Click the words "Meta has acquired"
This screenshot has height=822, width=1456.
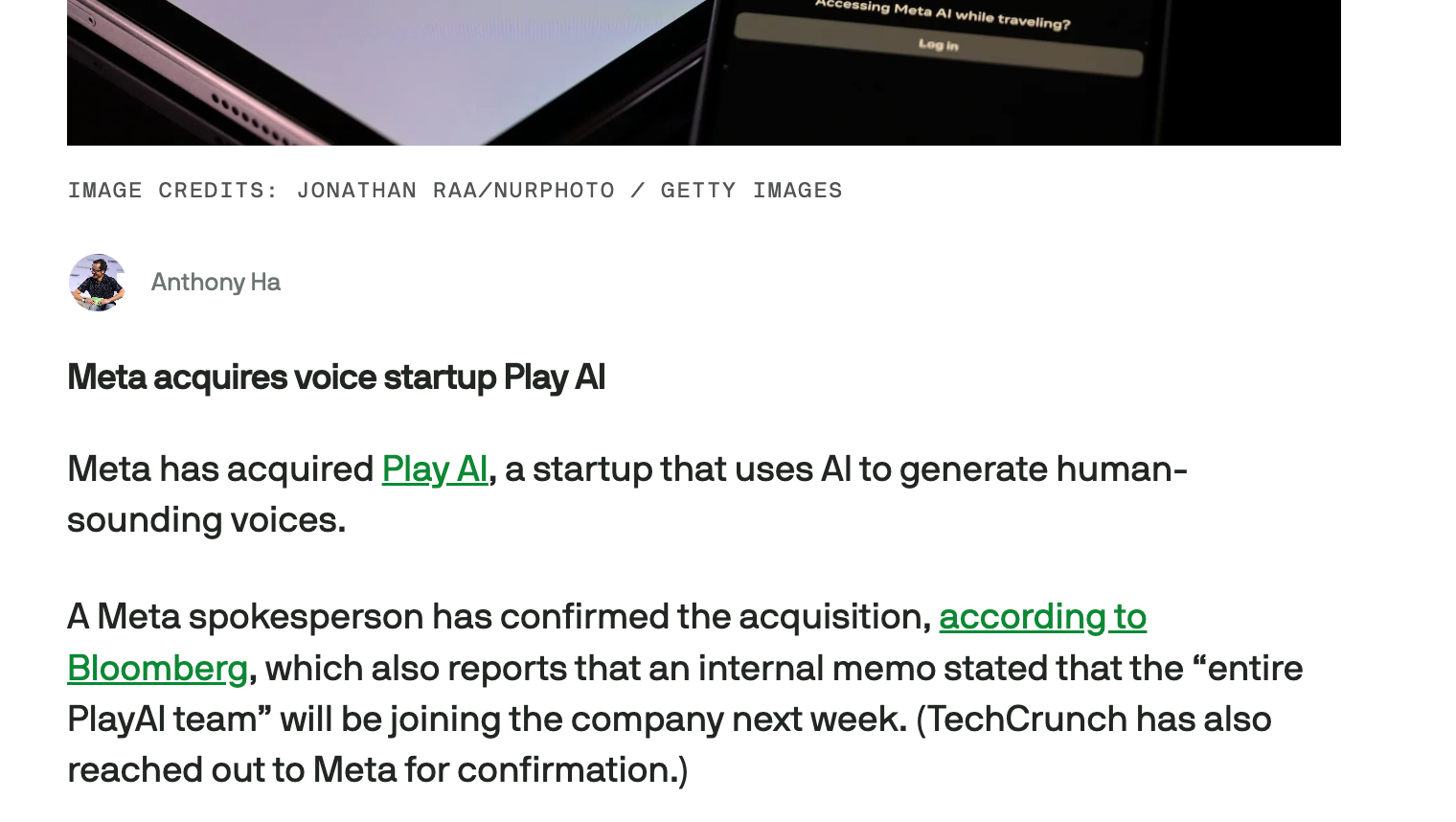pos(220,469)
